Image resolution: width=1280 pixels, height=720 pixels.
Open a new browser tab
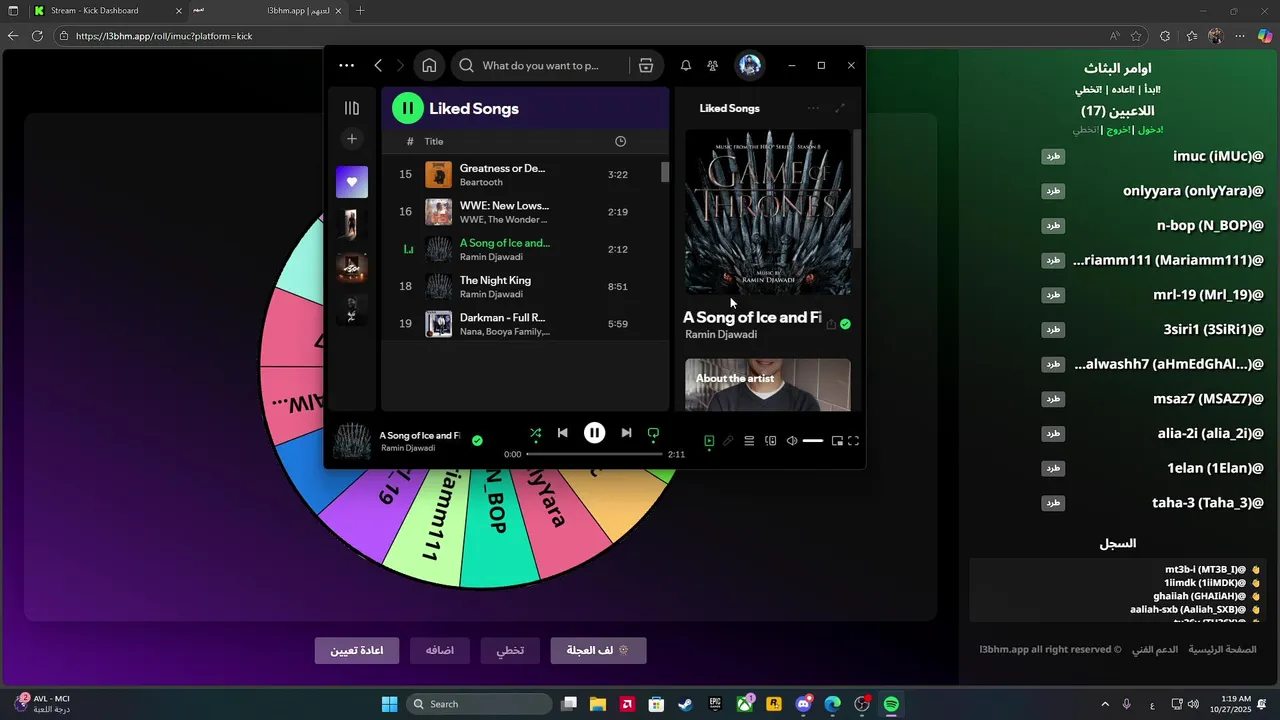(360, 11)
